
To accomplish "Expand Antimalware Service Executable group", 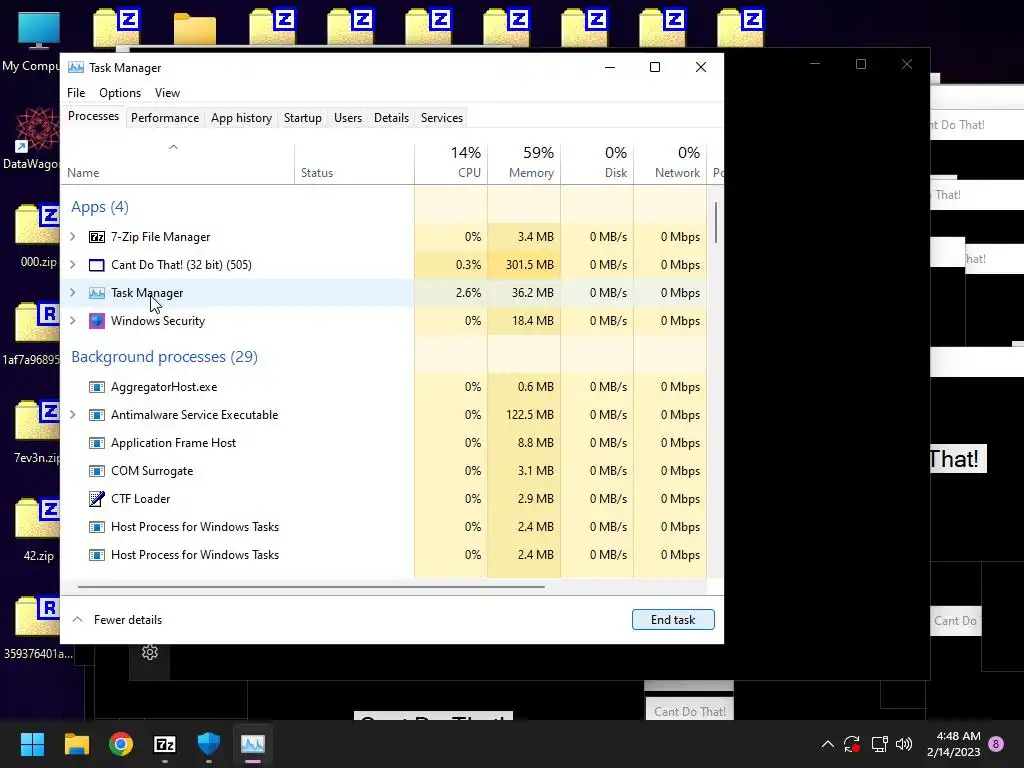I will 72,415.
